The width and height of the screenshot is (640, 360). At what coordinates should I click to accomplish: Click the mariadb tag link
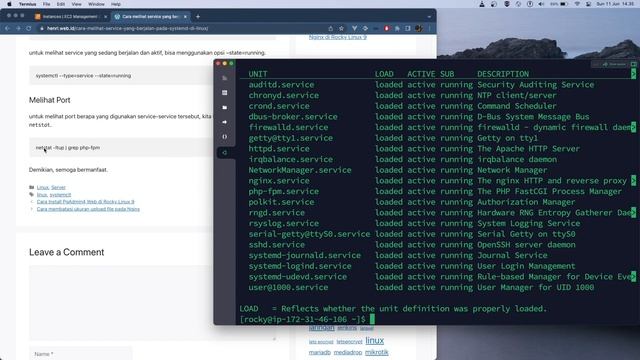pos(320,353)
